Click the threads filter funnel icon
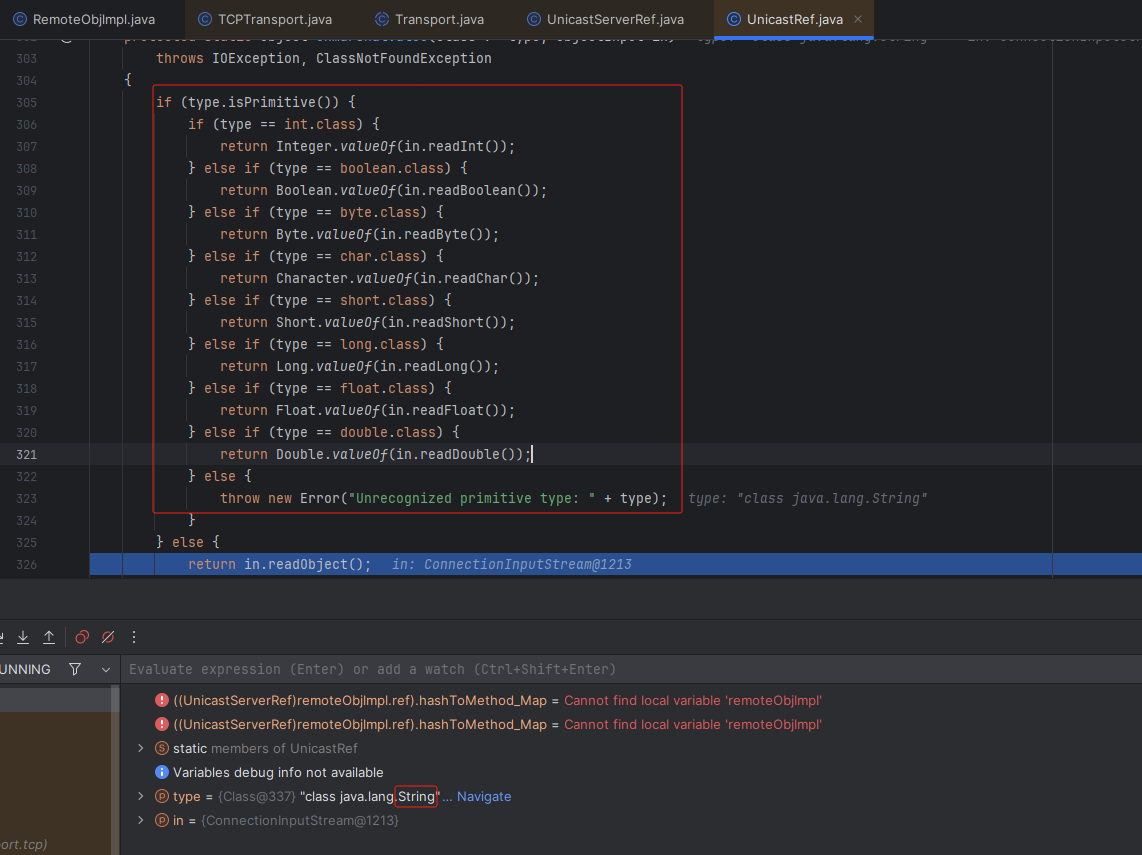 pyautogui.click(x=75, y=669)
